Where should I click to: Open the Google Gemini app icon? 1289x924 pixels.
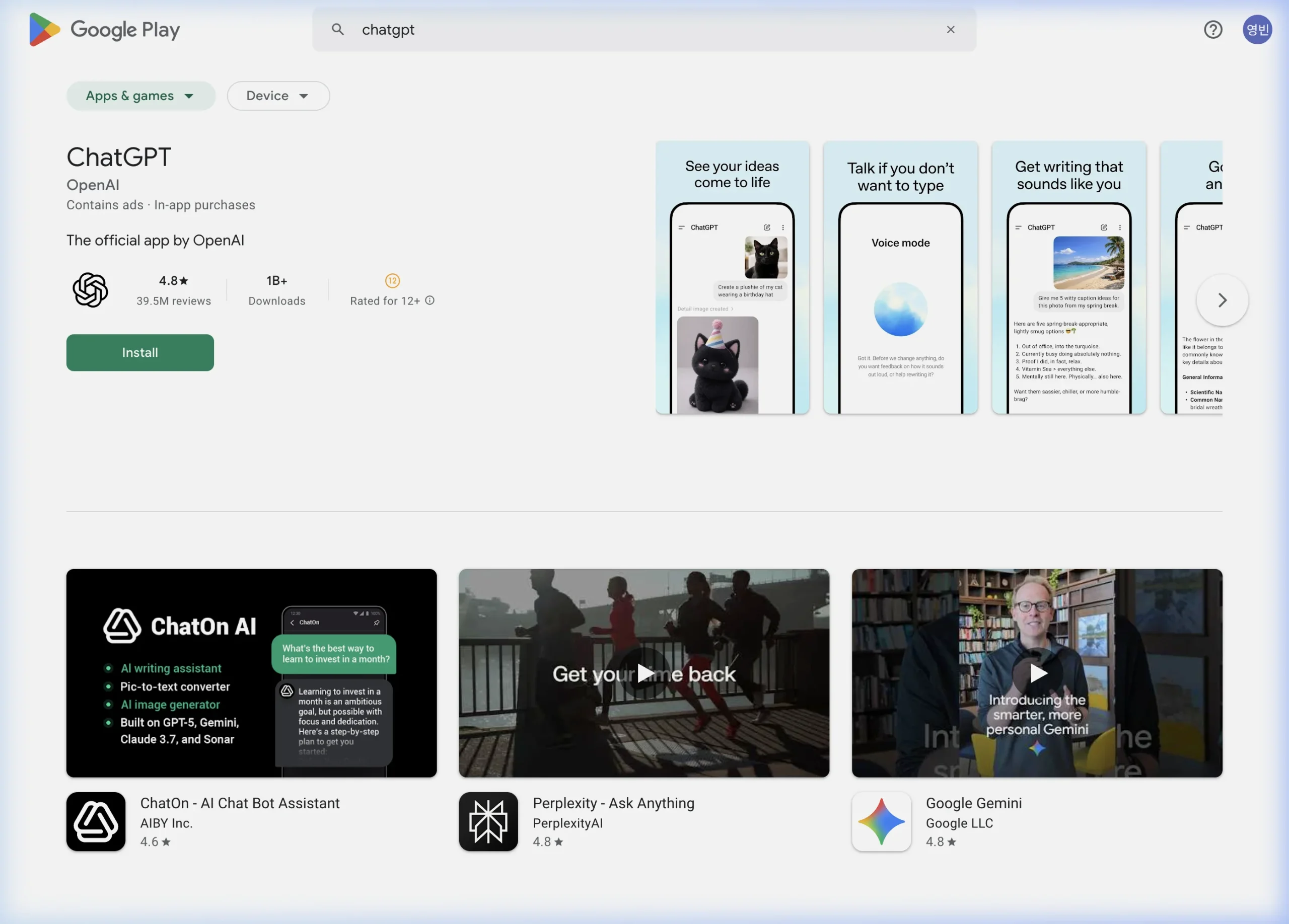pos(881,821)
